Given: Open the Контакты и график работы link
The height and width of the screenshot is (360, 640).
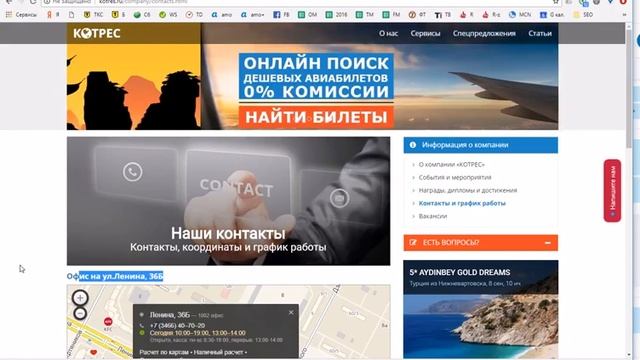Looking at the screenshot, I should point(462,203).
